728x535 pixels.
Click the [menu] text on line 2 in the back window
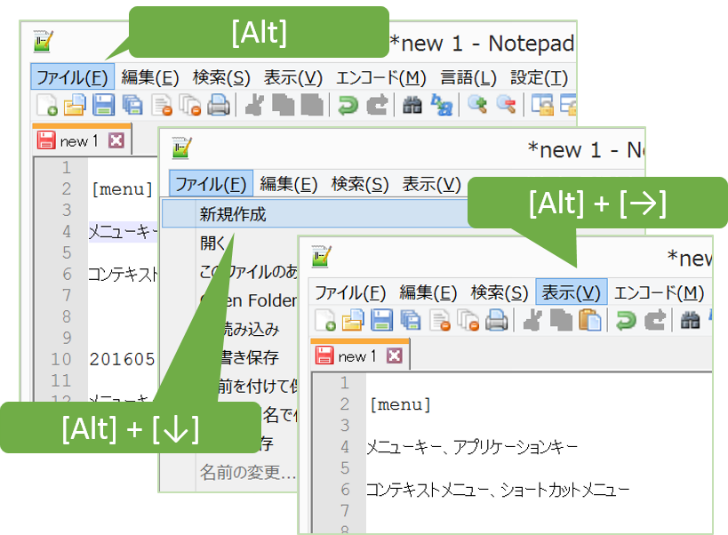click(122, 189)
